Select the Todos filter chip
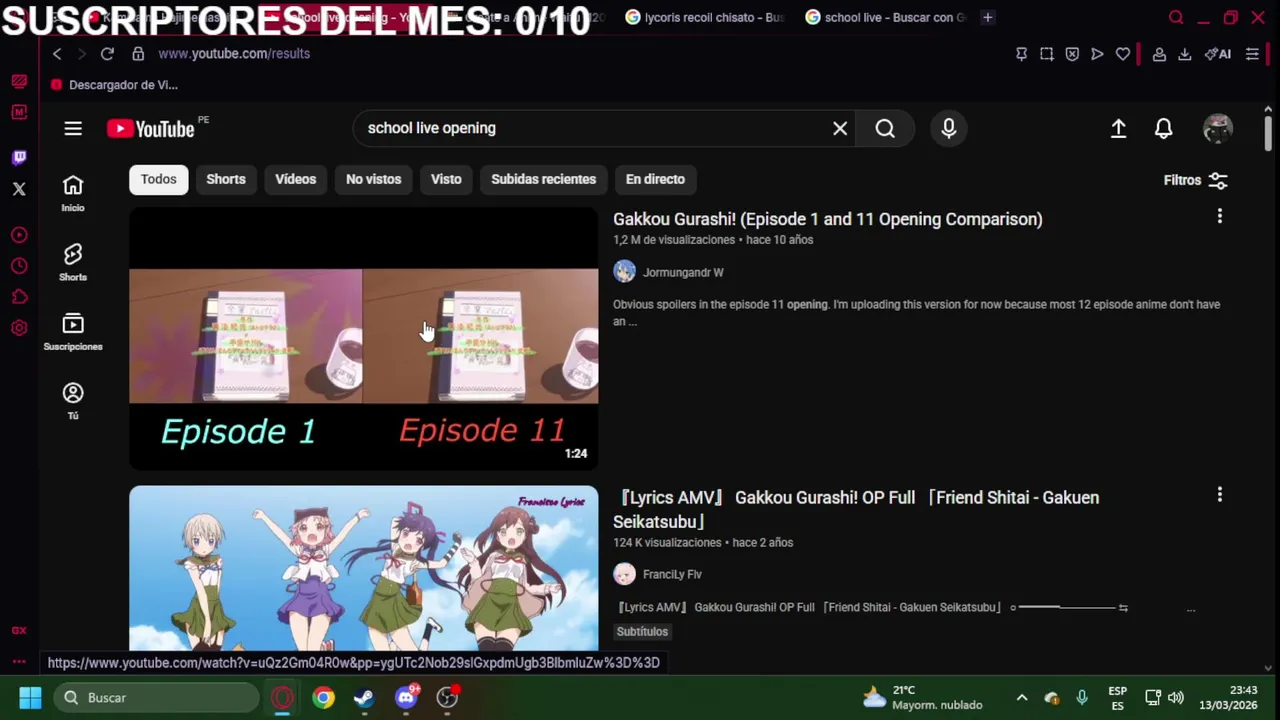The width and height of the screenshot is (1280, 720). [x=158, y=179]
